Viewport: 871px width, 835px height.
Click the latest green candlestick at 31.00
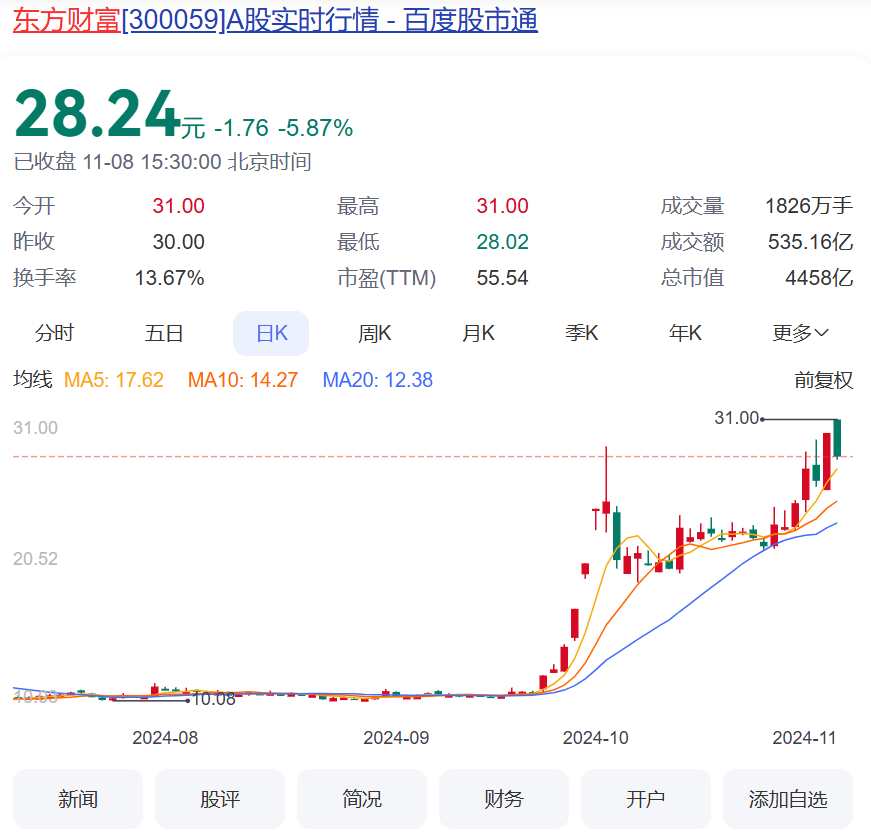point(837,438)
